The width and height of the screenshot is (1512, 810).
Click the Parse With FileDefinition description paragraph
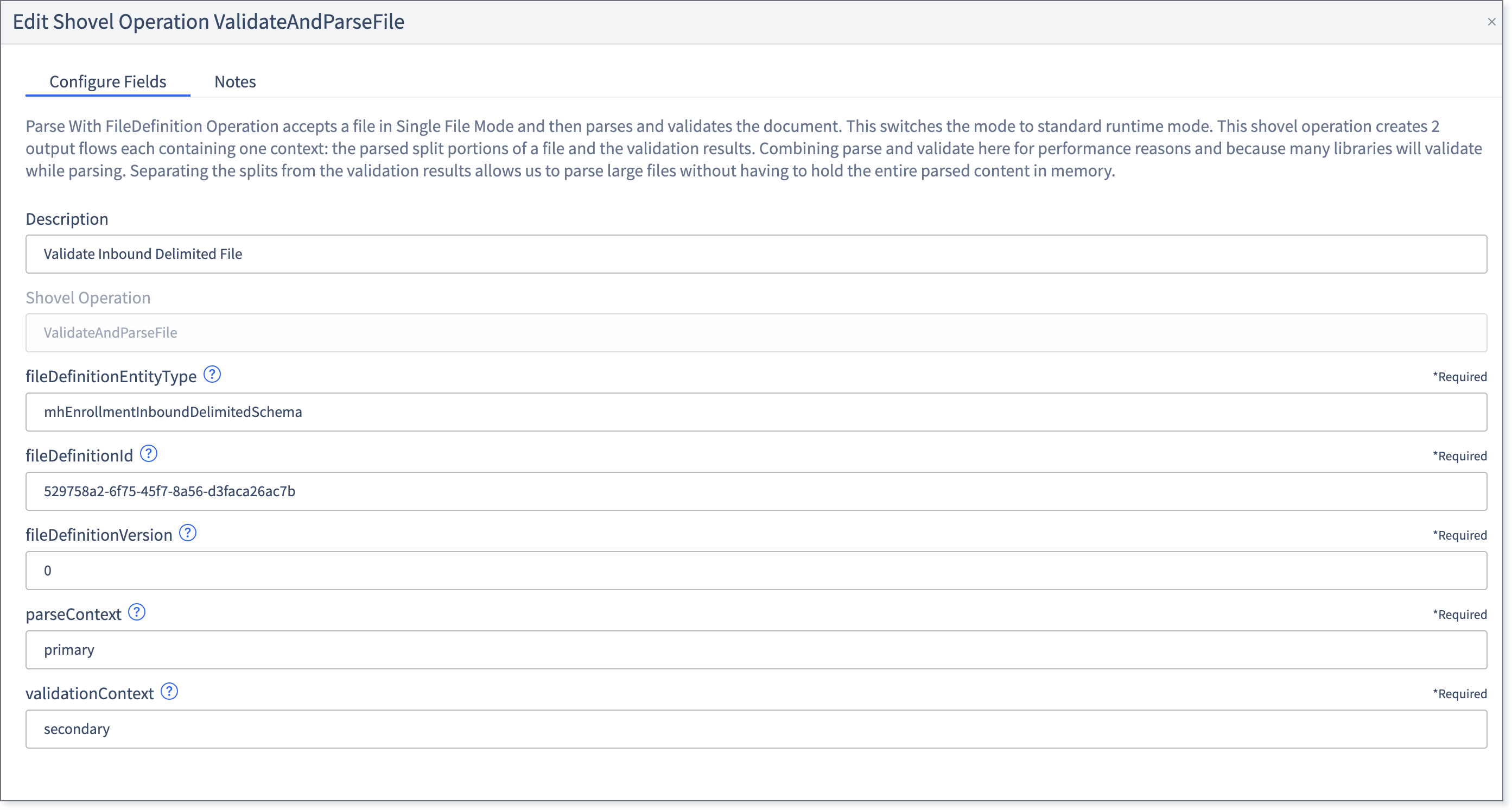[x=754, y=149]
